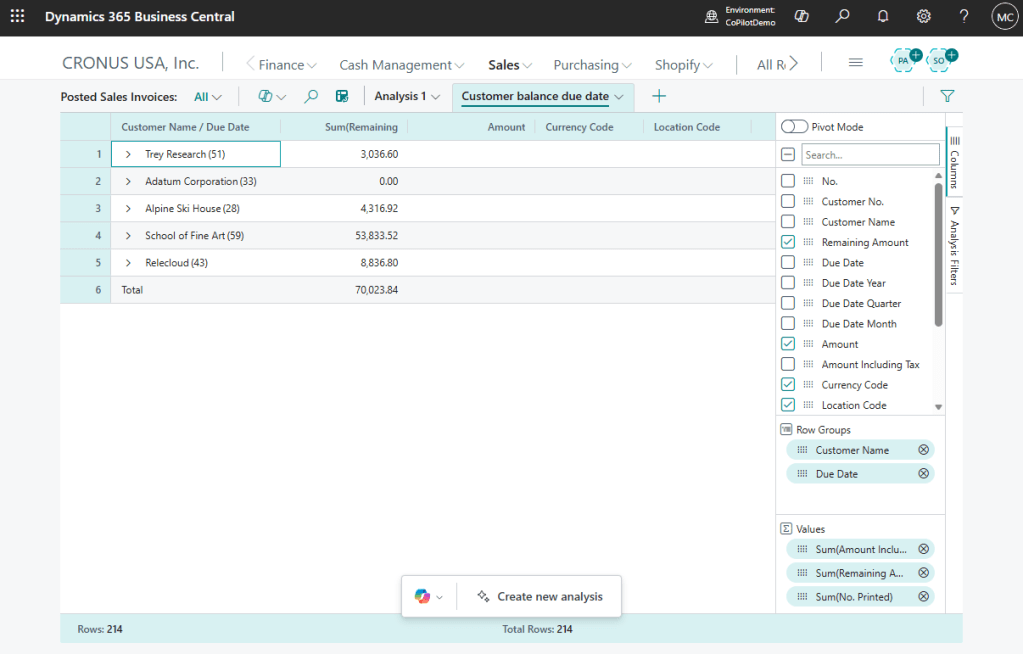
Task: Add a new analysis tab with plus icon
Action: coord(659,96)
